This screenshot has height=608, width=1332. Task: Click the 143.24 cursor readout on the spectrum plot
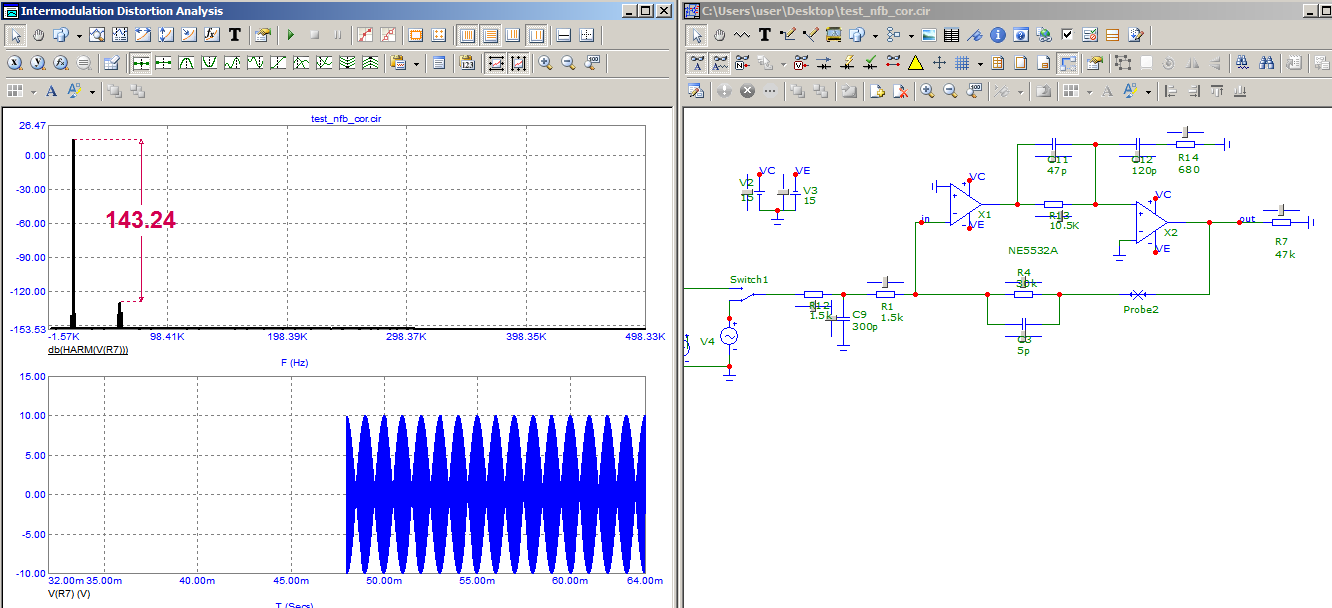[141, 221]
